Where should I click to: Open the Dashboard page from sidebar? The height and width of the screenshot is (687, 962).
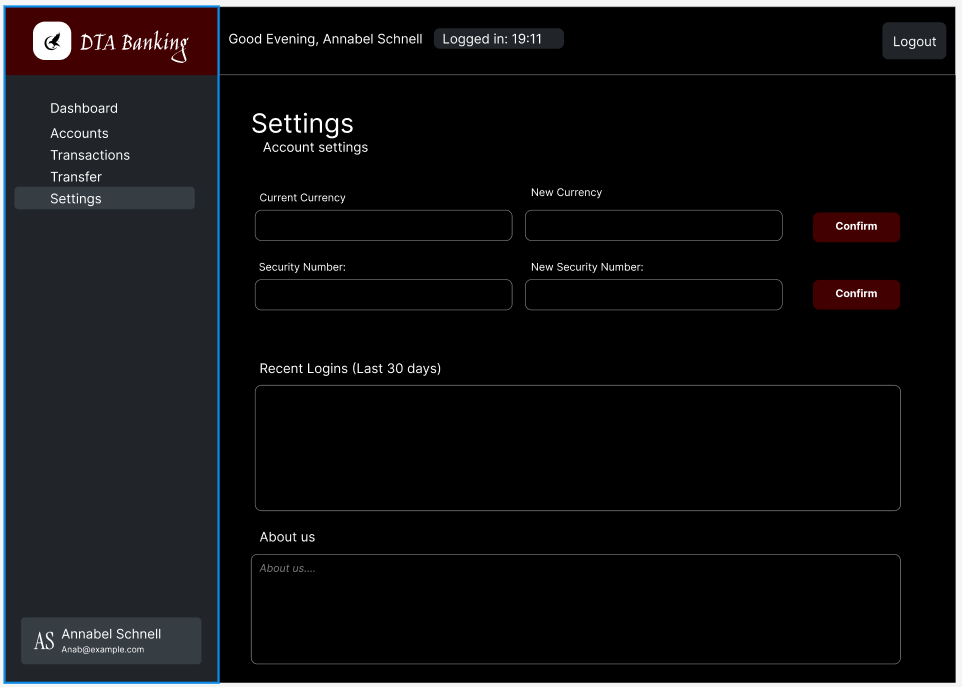click(x=84, y=108)
